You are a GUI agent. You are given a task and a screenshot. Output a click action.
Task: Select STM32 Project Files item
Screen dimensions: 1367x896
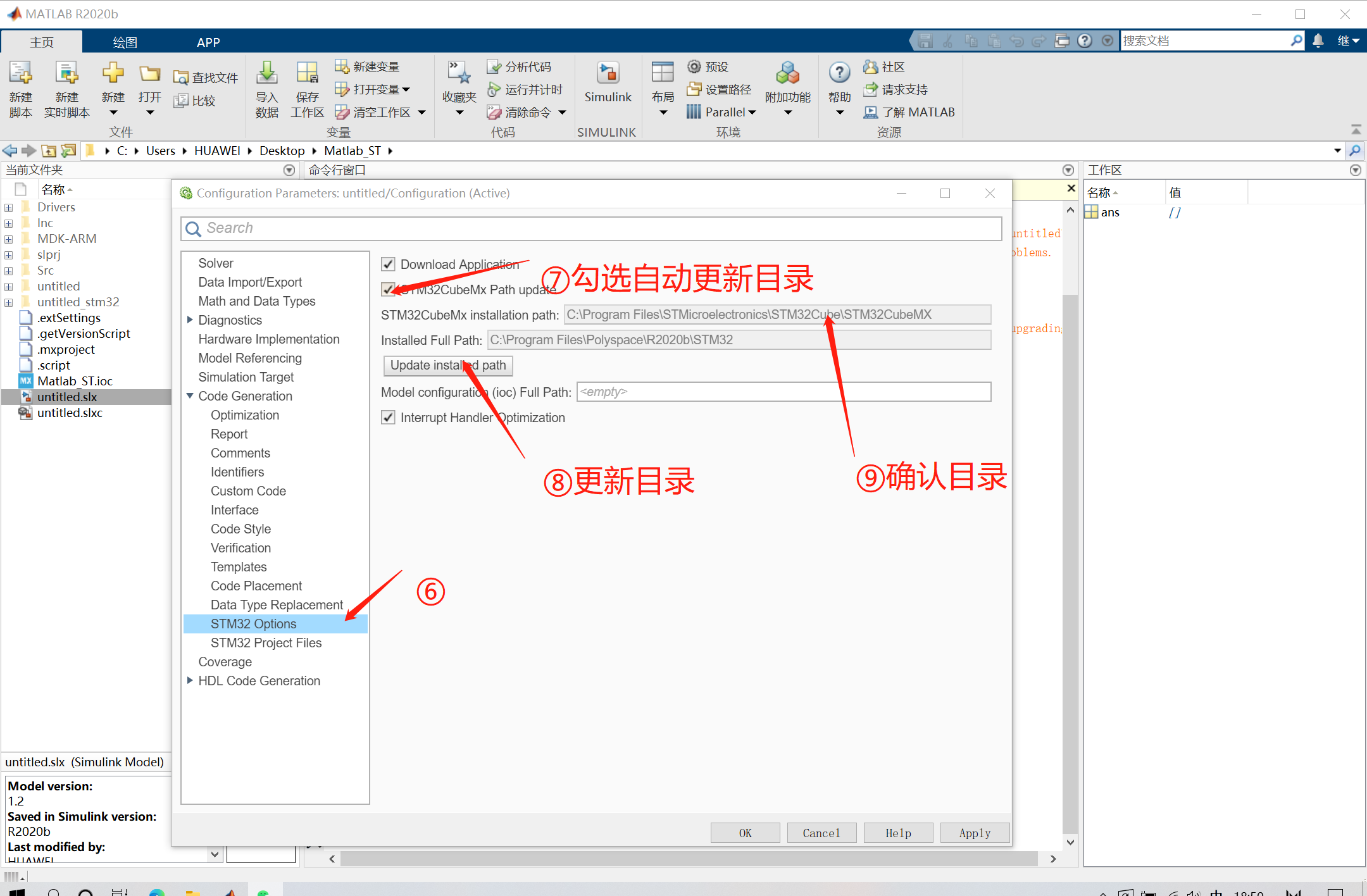tap(266, 643)
